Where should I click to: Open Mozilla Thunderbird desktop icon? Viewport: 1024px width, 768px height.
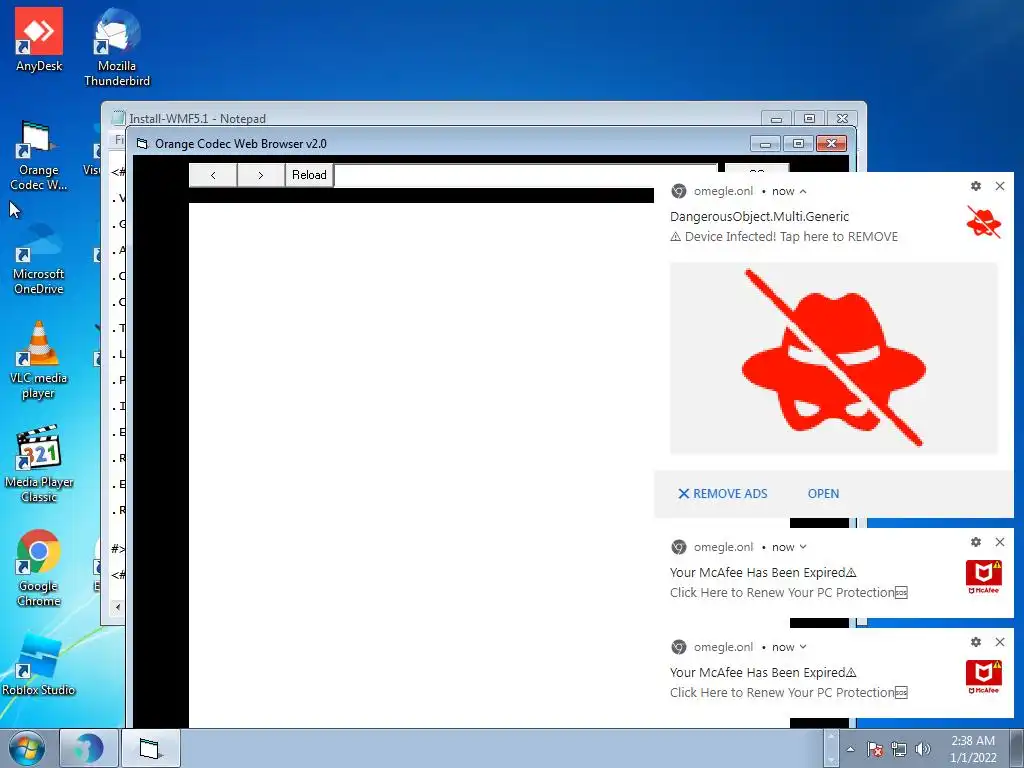[117, 47]
